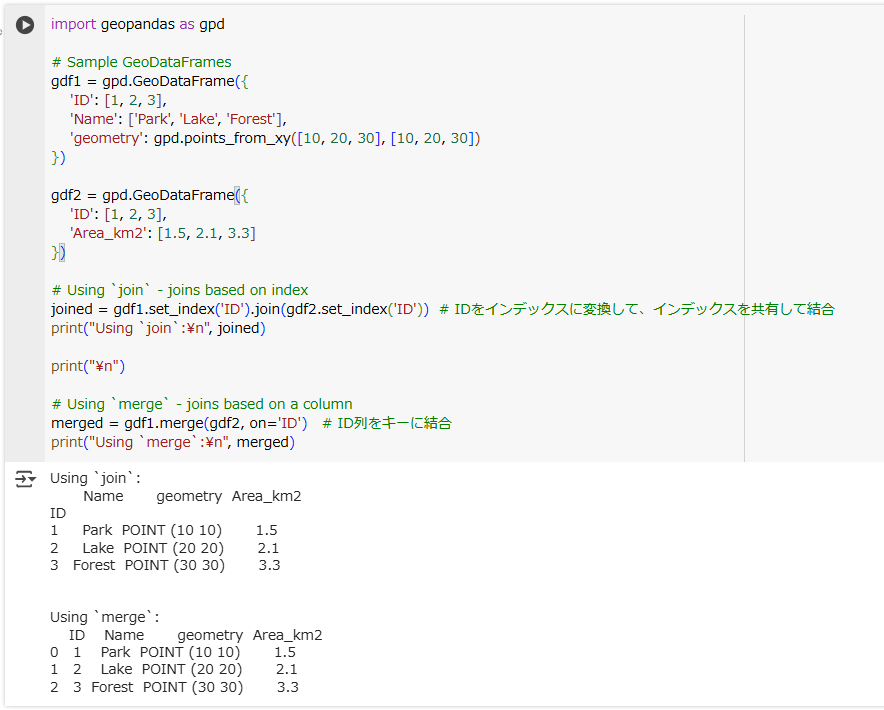Click the 'joined = gdf1.set_index' code line
The width and height of the screenshot is (884, 710).
pos(240,309)
